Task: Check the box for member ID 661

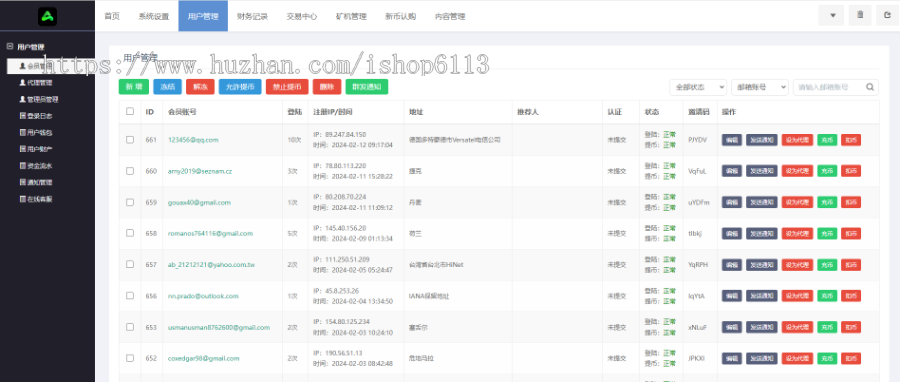Action: click(130, 139)
